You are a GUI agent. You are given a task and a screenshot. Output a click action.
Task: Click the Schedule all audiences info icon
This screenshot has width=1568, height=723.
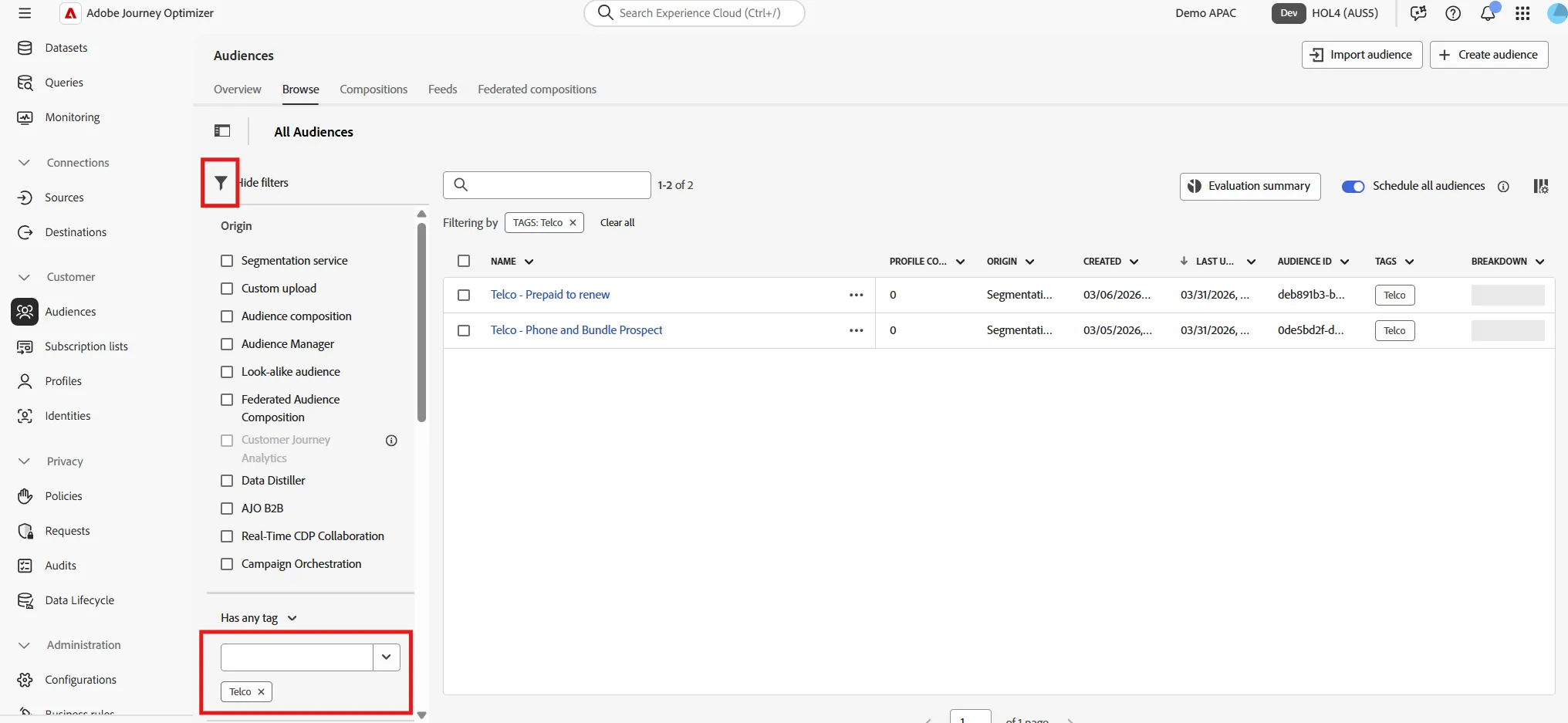[x=1503, y=186]
